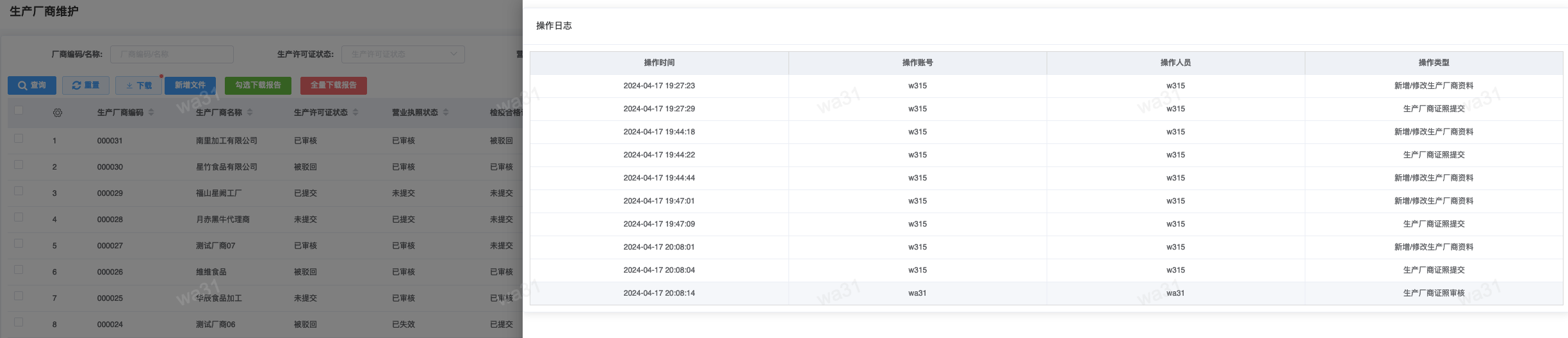Click the 下载 download button
This screenshot has width=1568, height=338.
pyautogui.click(x=139, y=85)
